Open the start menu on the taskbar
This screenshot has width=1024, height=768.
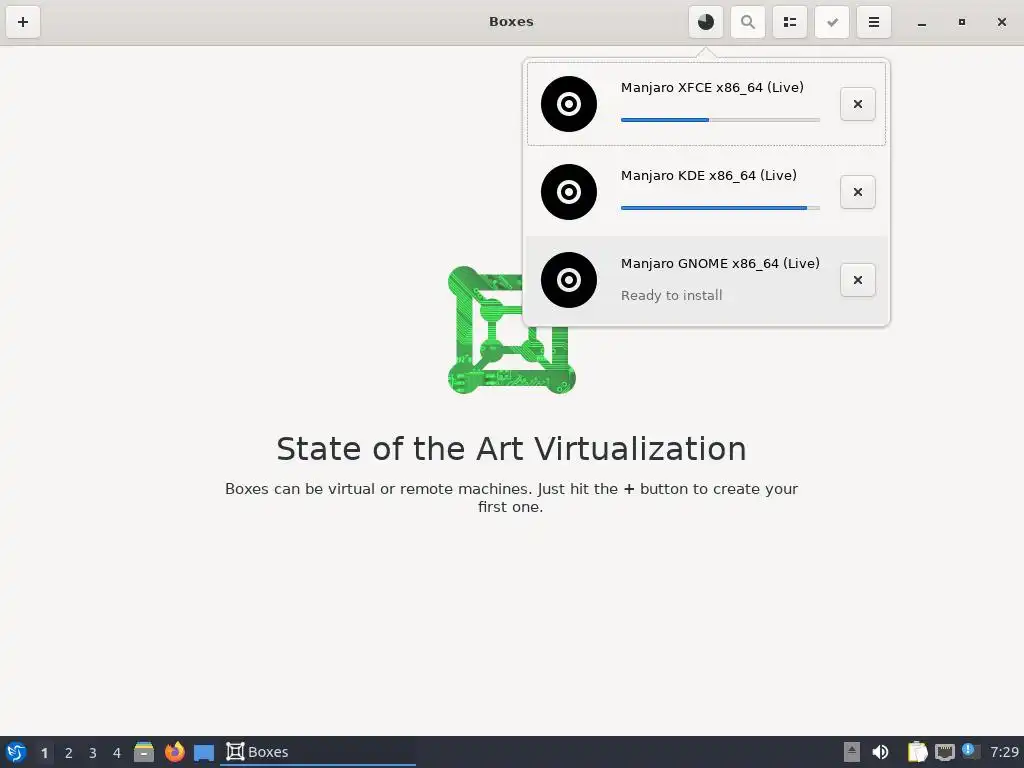click(16, 752)
